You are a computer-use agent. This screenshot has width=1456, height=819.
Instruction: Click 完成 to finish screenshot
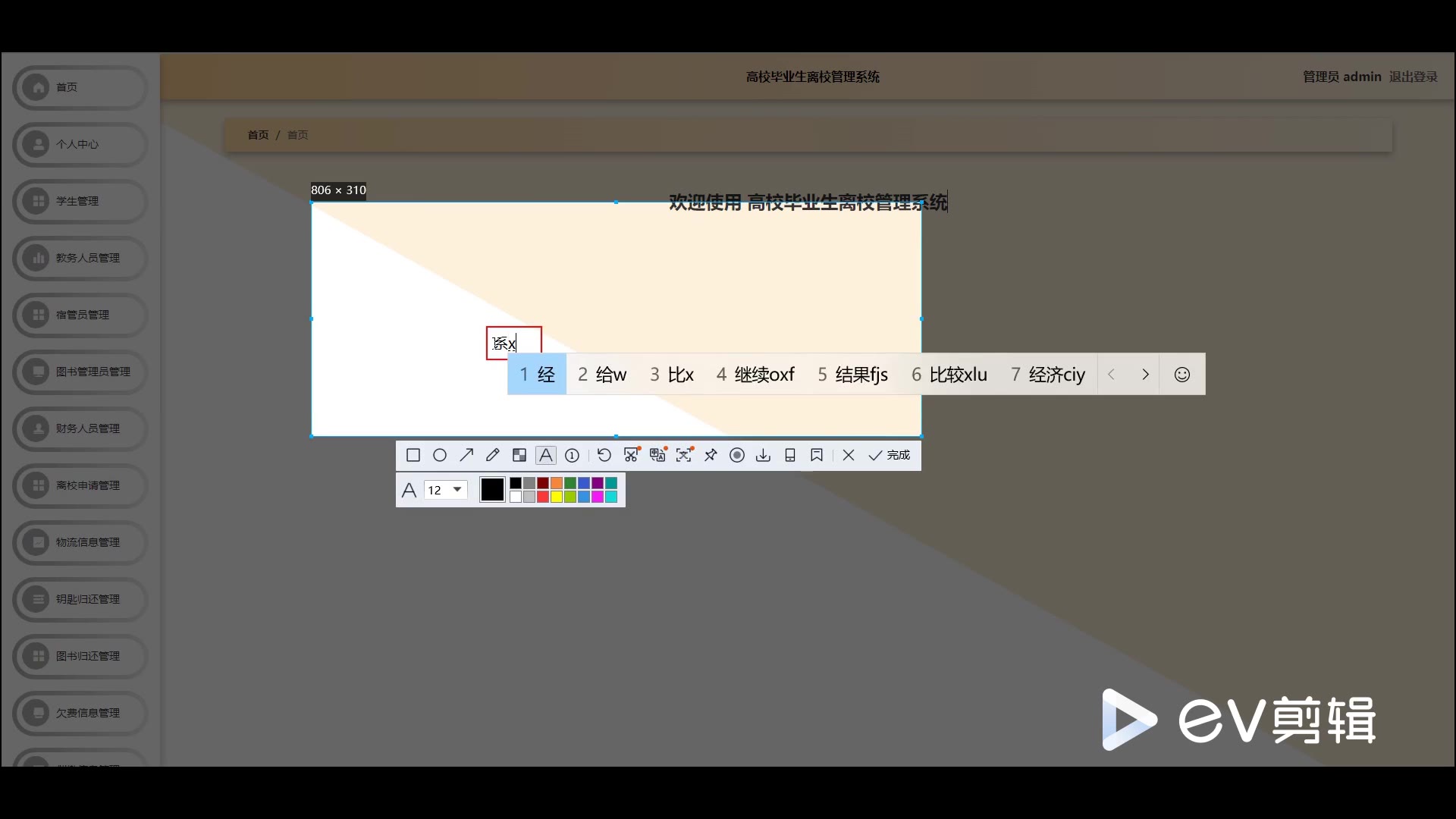(x=890, y=455)
